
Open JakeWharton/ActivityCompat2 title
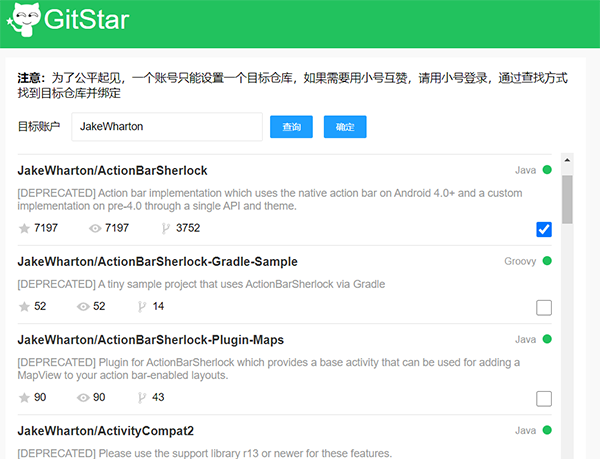(x=106, y=431)
